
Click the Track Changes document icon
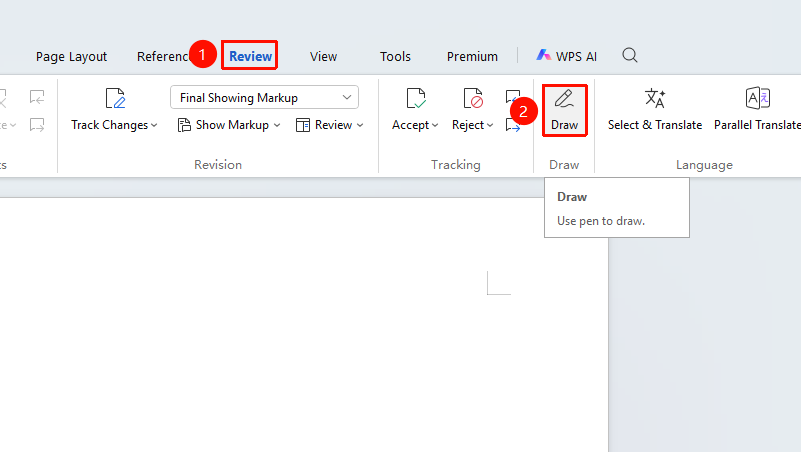tap(115, 98)
